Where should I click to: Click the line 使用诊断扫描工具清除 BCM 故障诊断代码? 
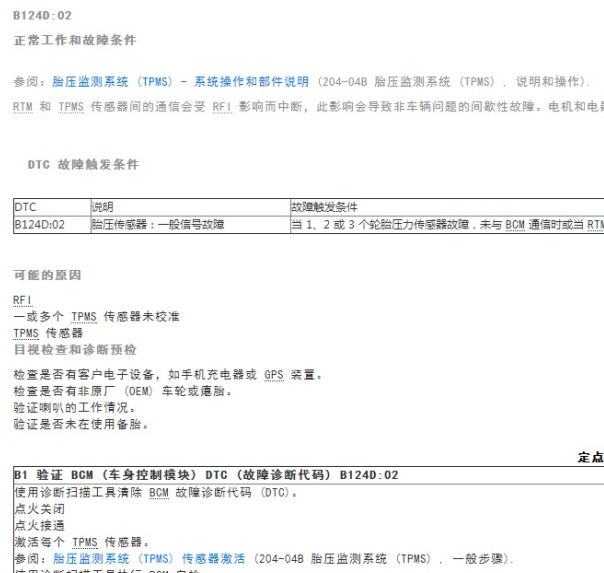(x=156, y=493)
